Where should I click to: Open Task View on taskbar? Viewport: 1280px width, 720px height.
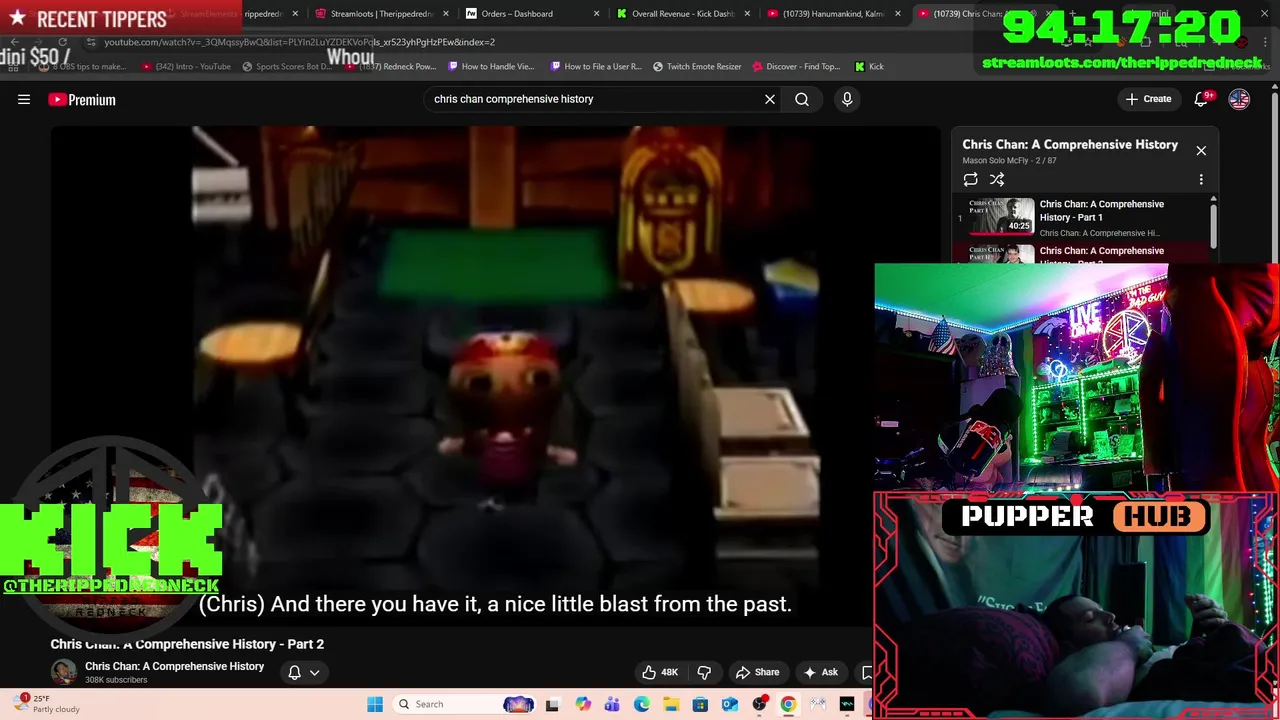point(552,704)
